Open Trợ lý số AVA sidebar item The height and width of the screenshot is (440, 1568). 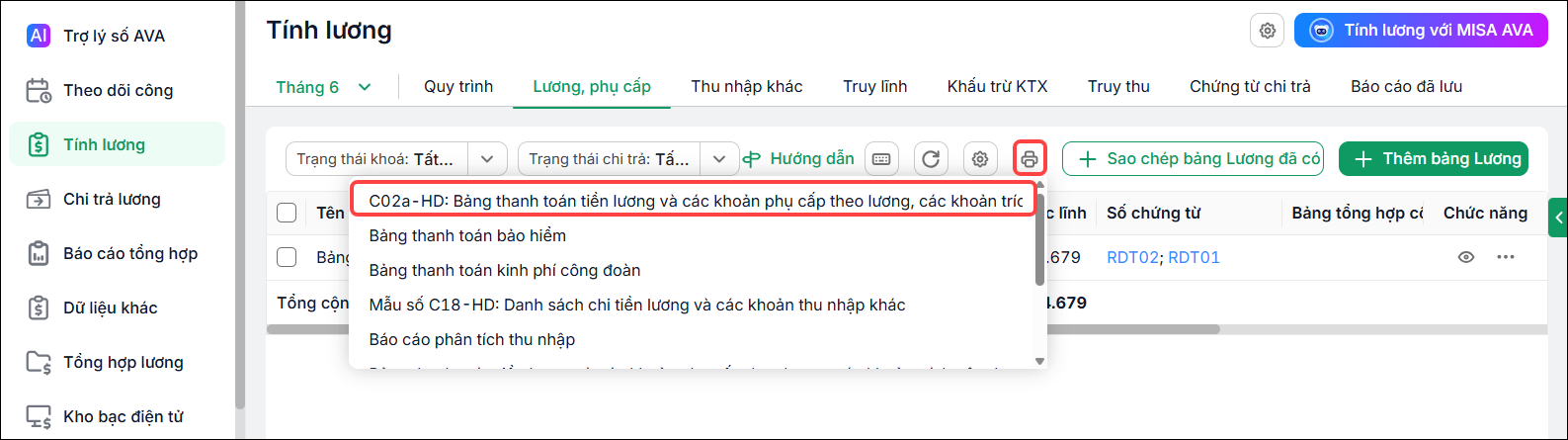(x=117, y=36)
